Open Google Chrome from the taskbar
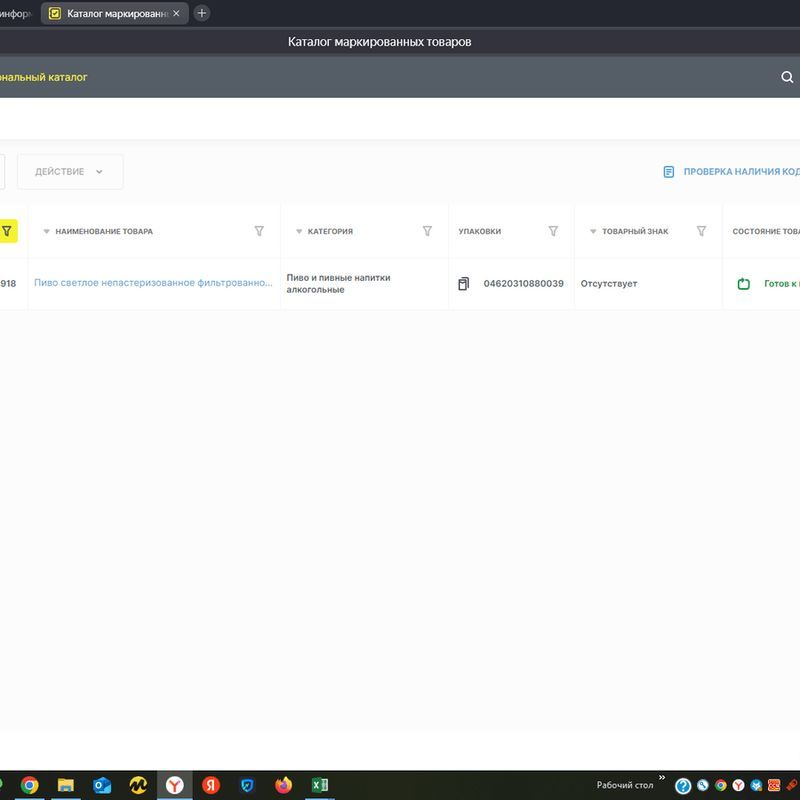This screenshot has width=800, height=800. [x=30, y=785]
